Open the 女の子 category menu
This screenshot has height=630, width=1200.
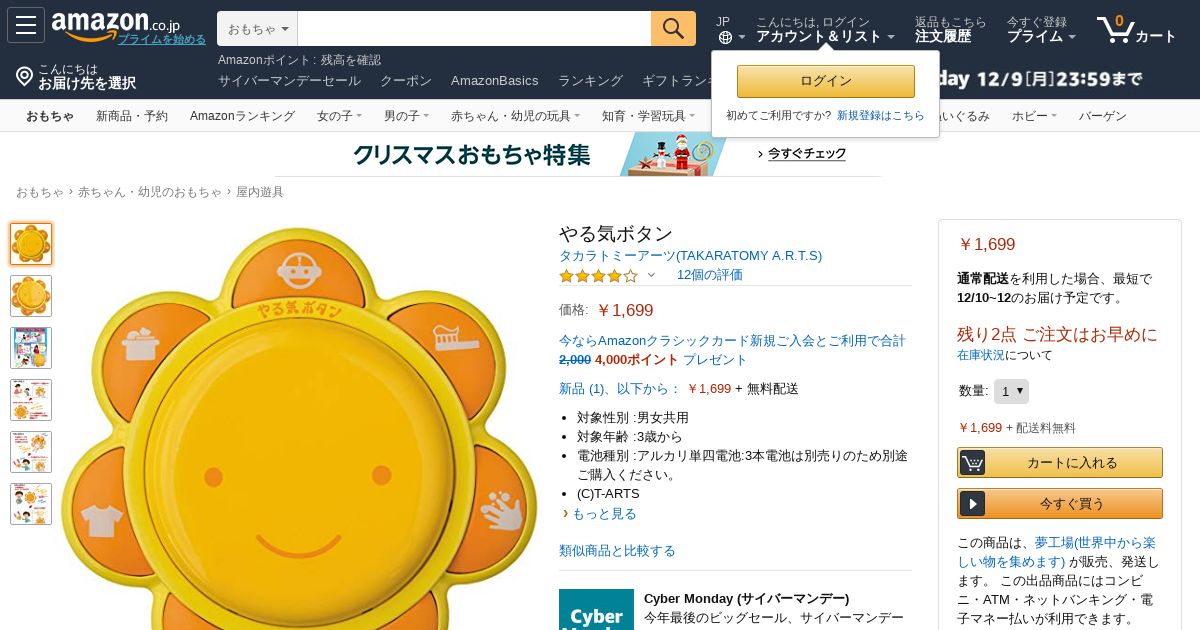pos(339,116)
